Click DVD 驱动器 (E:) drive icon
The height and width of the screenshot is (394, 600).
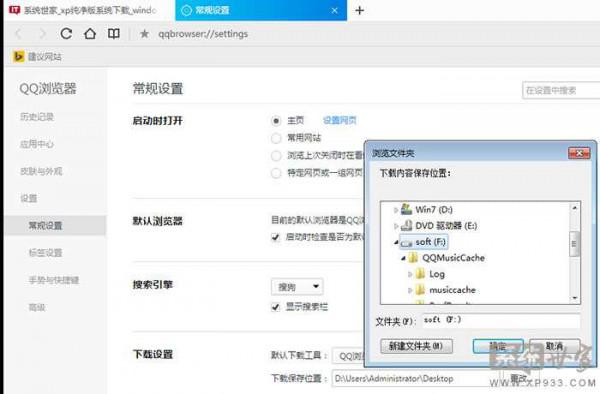(x=406, y=225)
